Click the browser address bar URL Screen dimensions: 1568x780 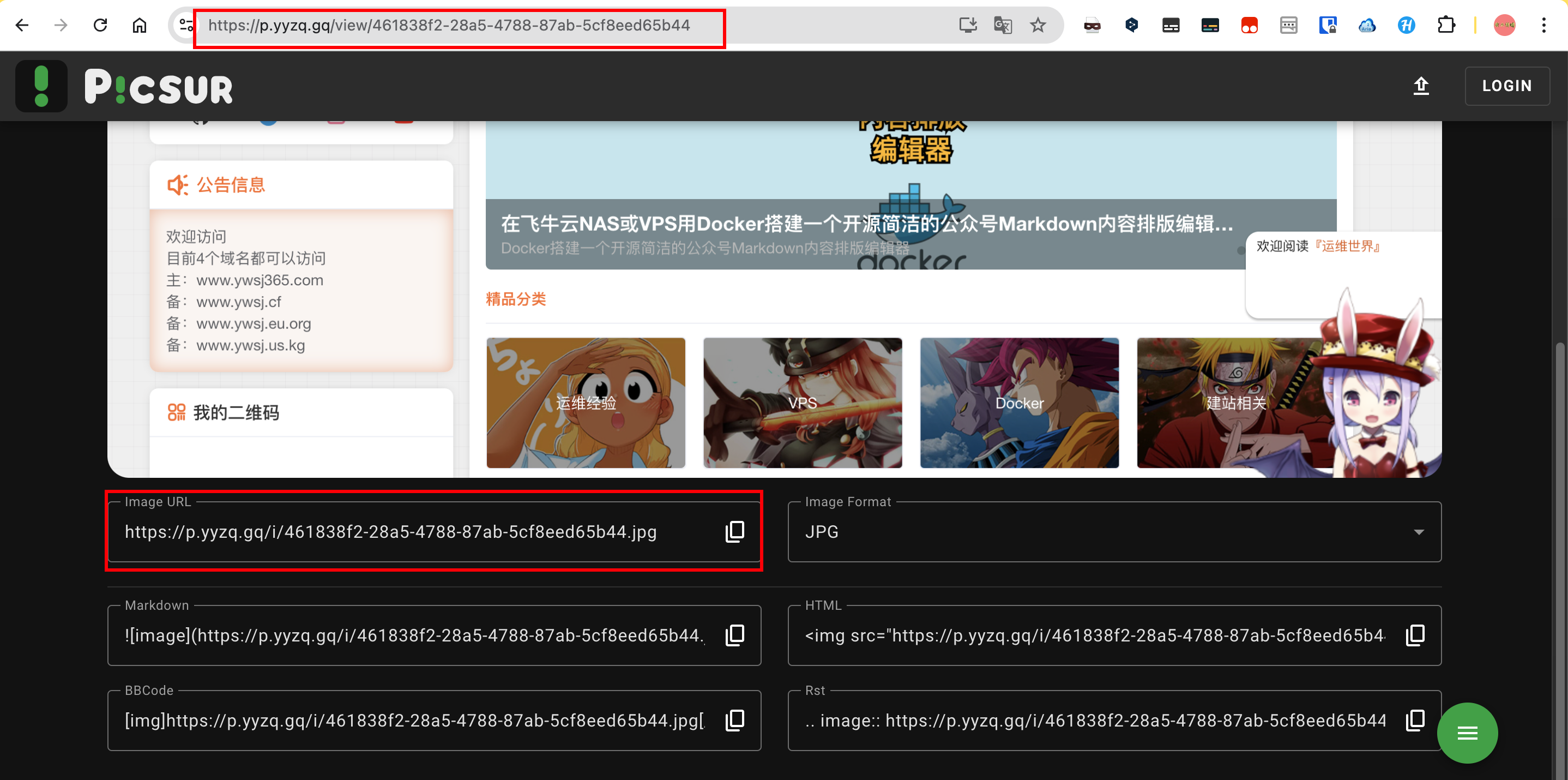point(449,25)
